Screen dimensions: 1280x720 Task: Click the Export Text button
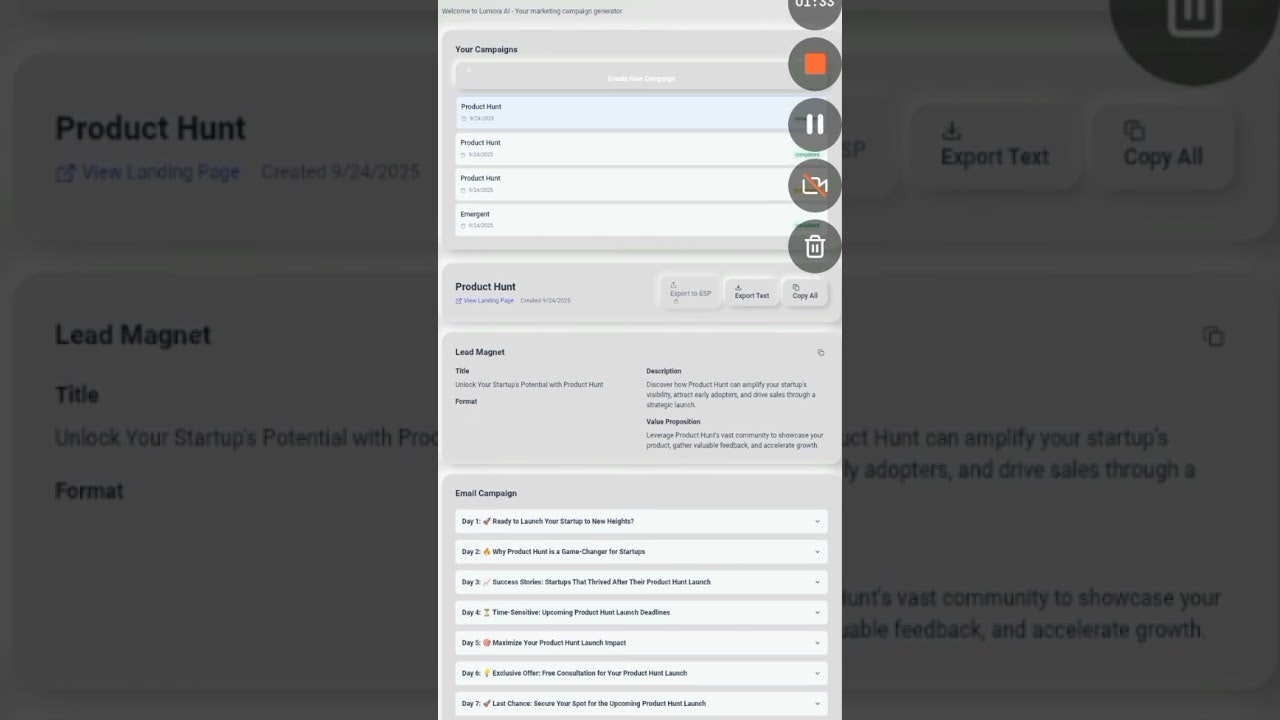(752, 292)
